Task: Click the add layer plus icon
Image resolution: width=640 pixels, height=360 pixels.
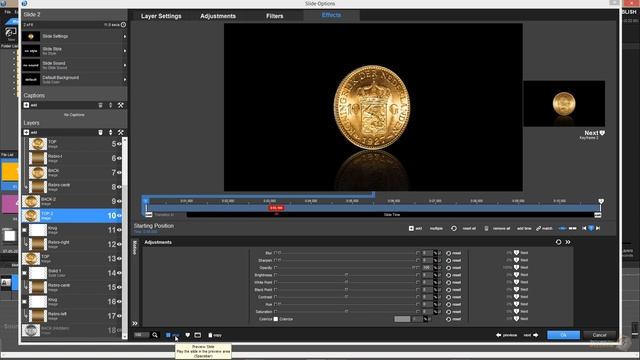Action: [27, 133]
